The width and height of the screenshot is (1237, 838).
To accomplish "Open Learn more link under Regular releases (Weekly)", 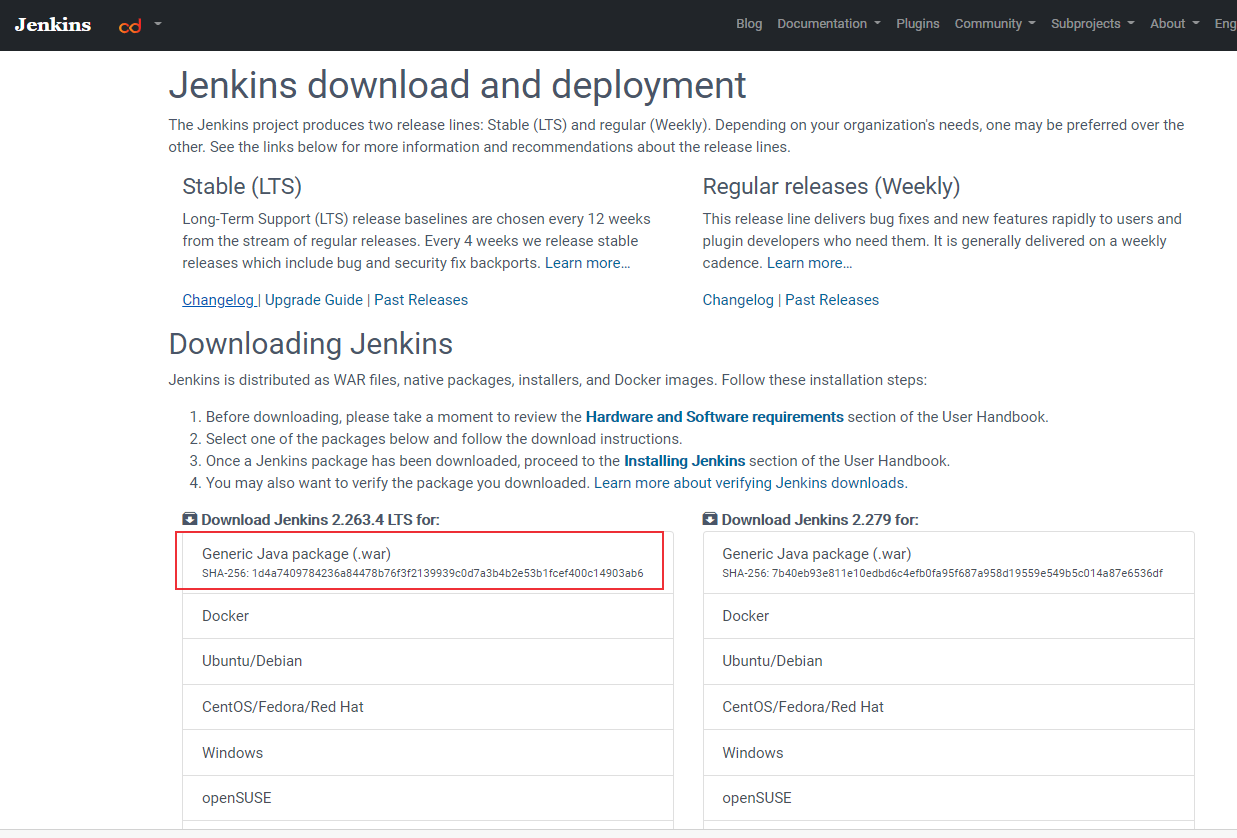I will coord(810,263).
